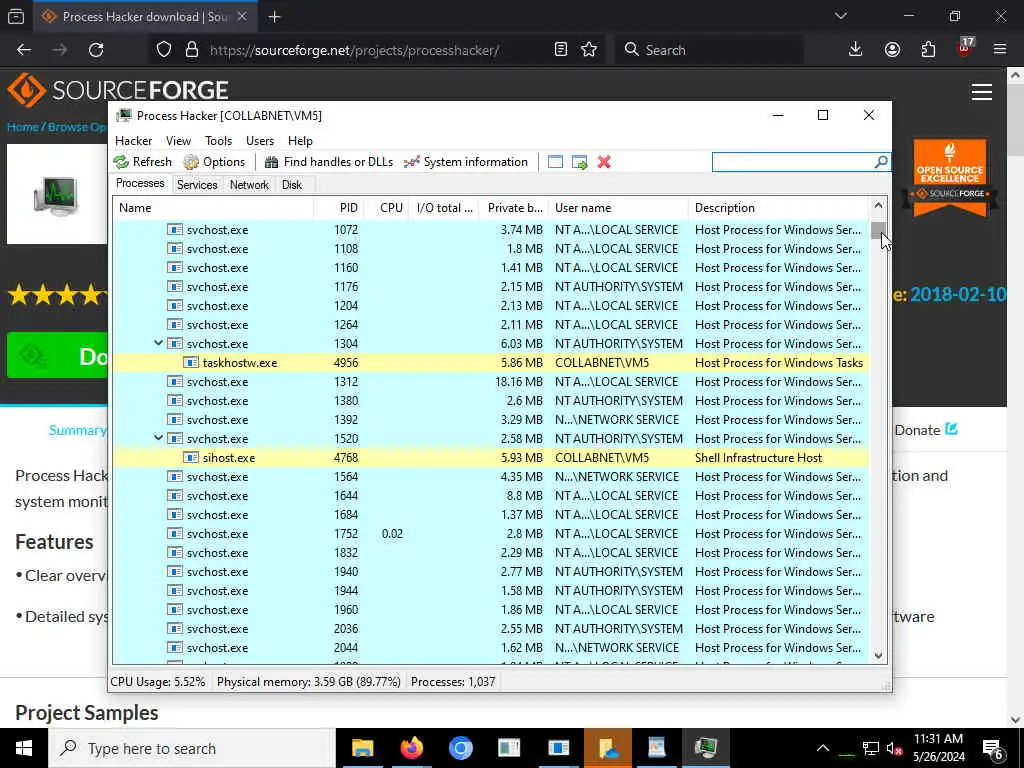Bookmark this page with star icon

pos(589,50)
